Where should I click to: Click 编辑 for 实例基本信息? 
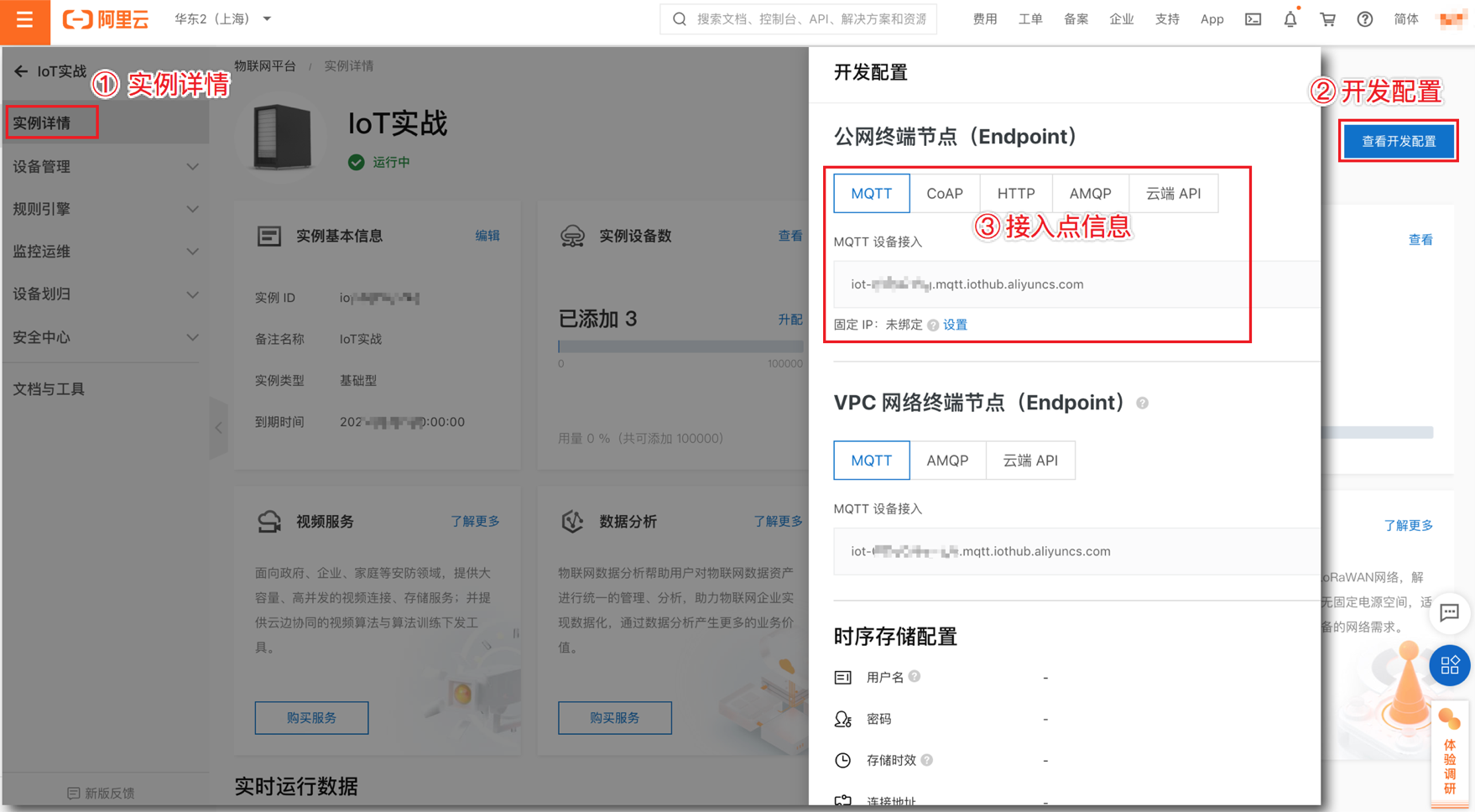click(487, 236)
